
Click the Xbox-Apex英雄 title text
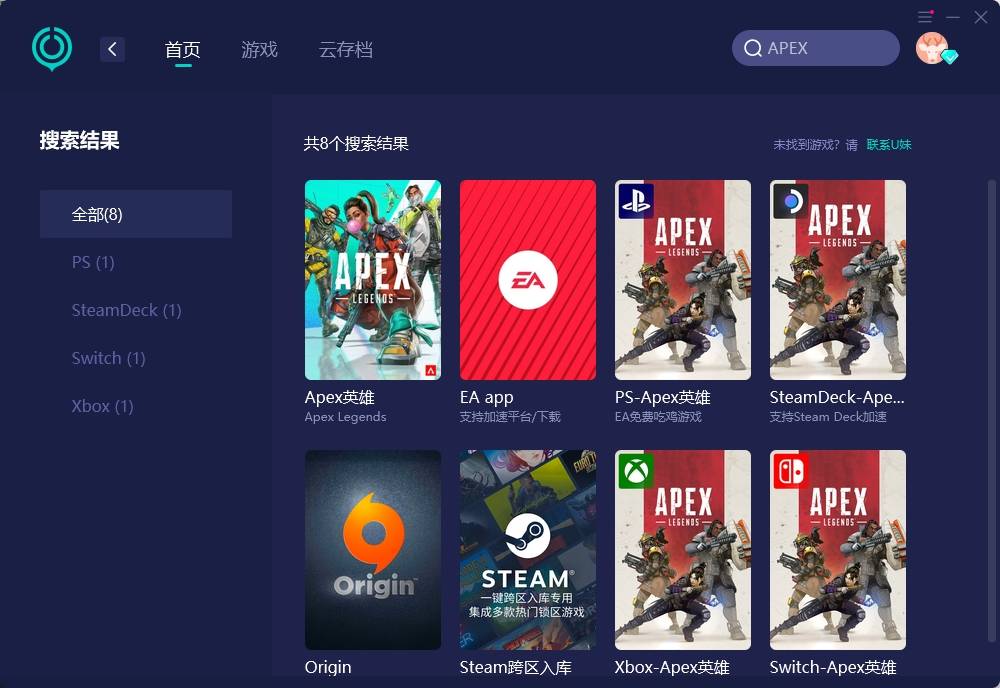tap(672, 668)
